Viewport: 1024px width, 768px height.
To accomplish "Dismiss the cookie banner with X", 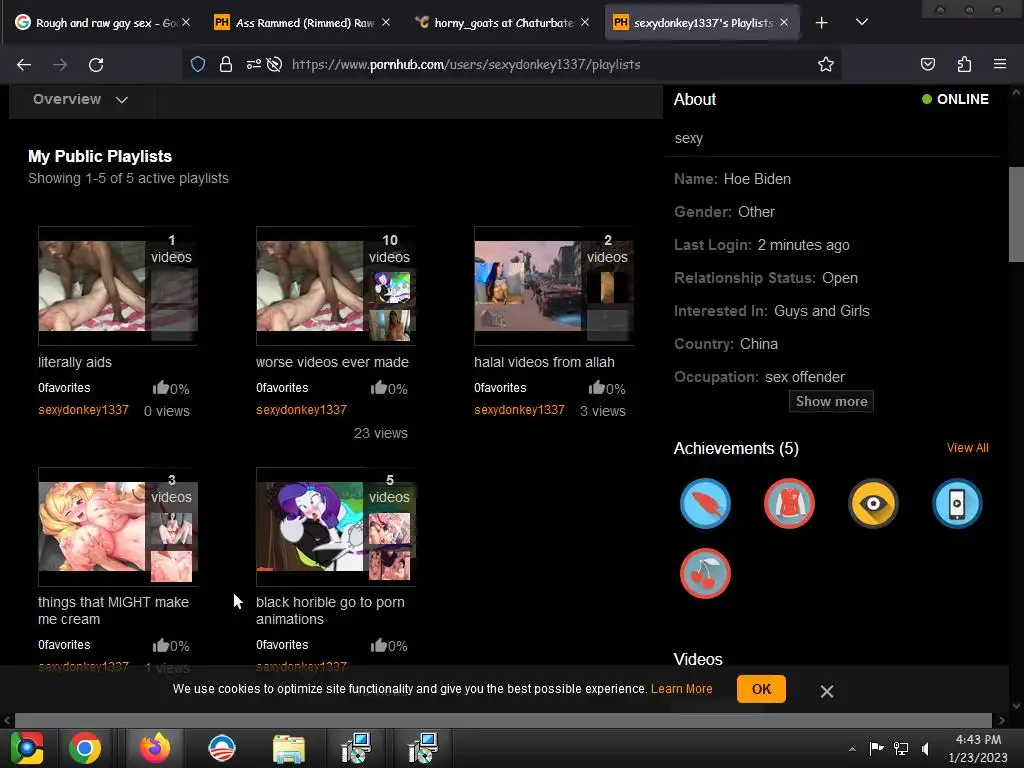I will pos(827,692).
